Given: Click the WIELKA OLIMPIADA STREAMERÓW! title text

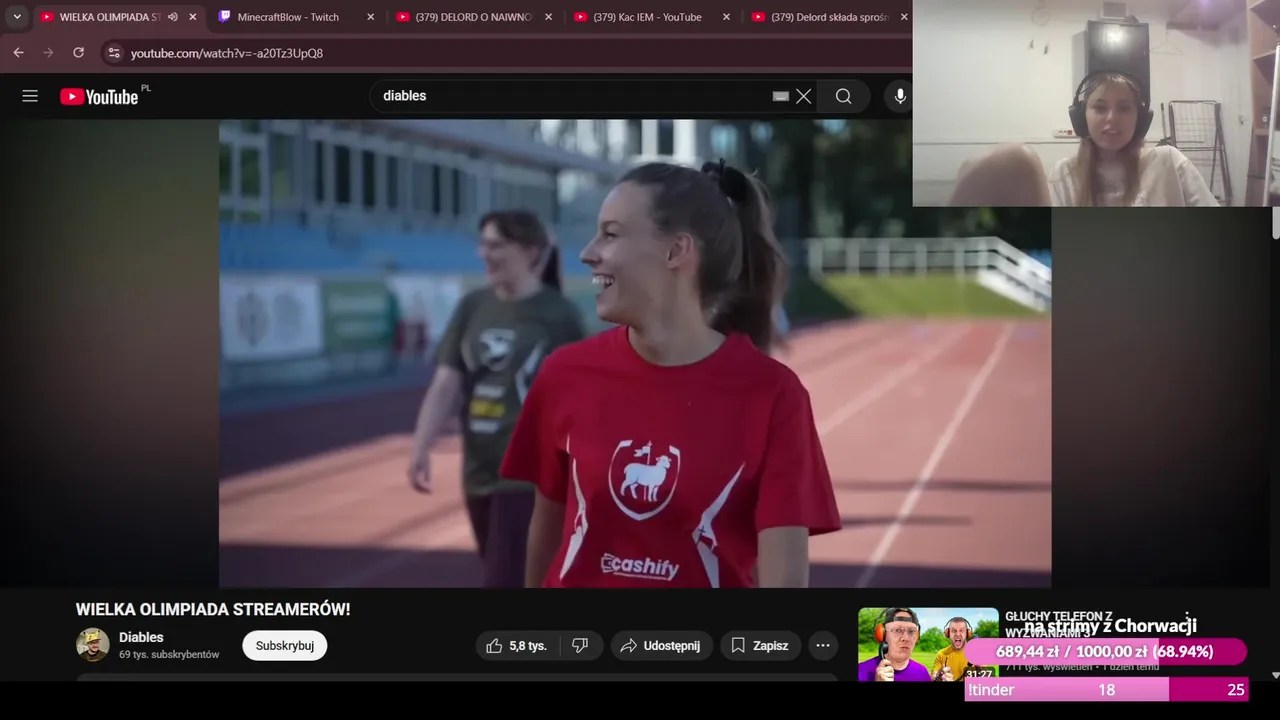Looking at the screenshot, I should tap(213, 609).
